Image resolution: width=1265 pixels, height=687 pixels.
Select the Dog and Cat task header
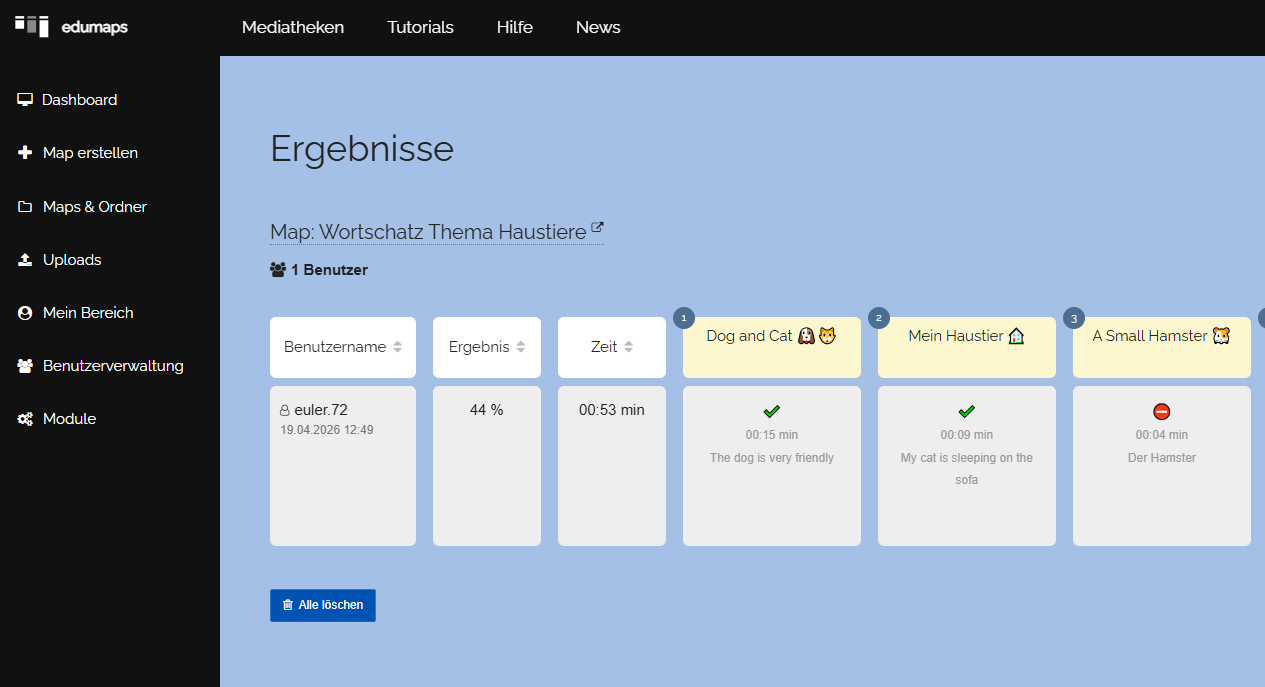coord(771,337)
